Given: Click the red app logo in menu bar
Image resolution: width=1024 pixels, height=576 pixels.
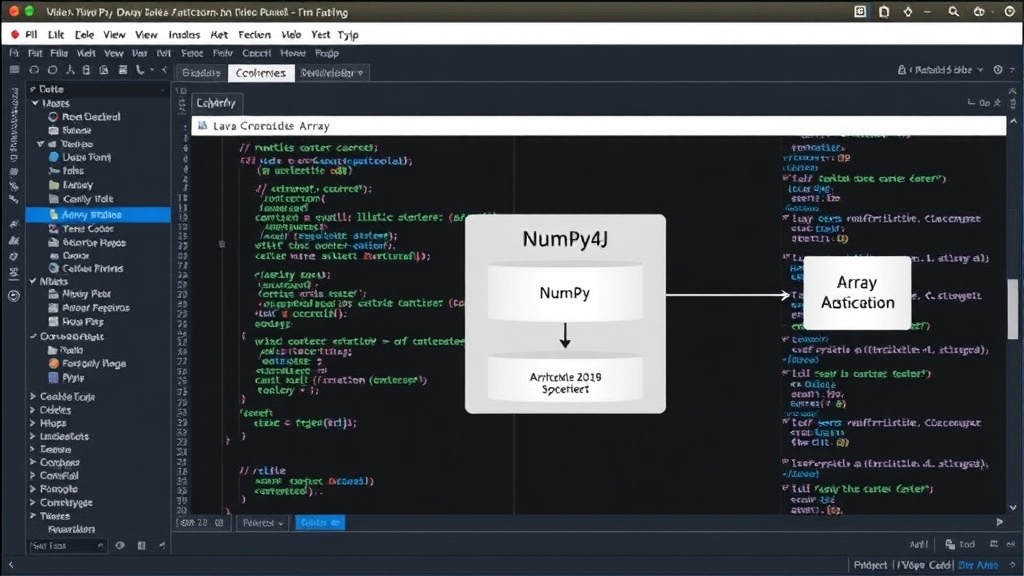Looking at the screenshot, I should tap(14, 34).
